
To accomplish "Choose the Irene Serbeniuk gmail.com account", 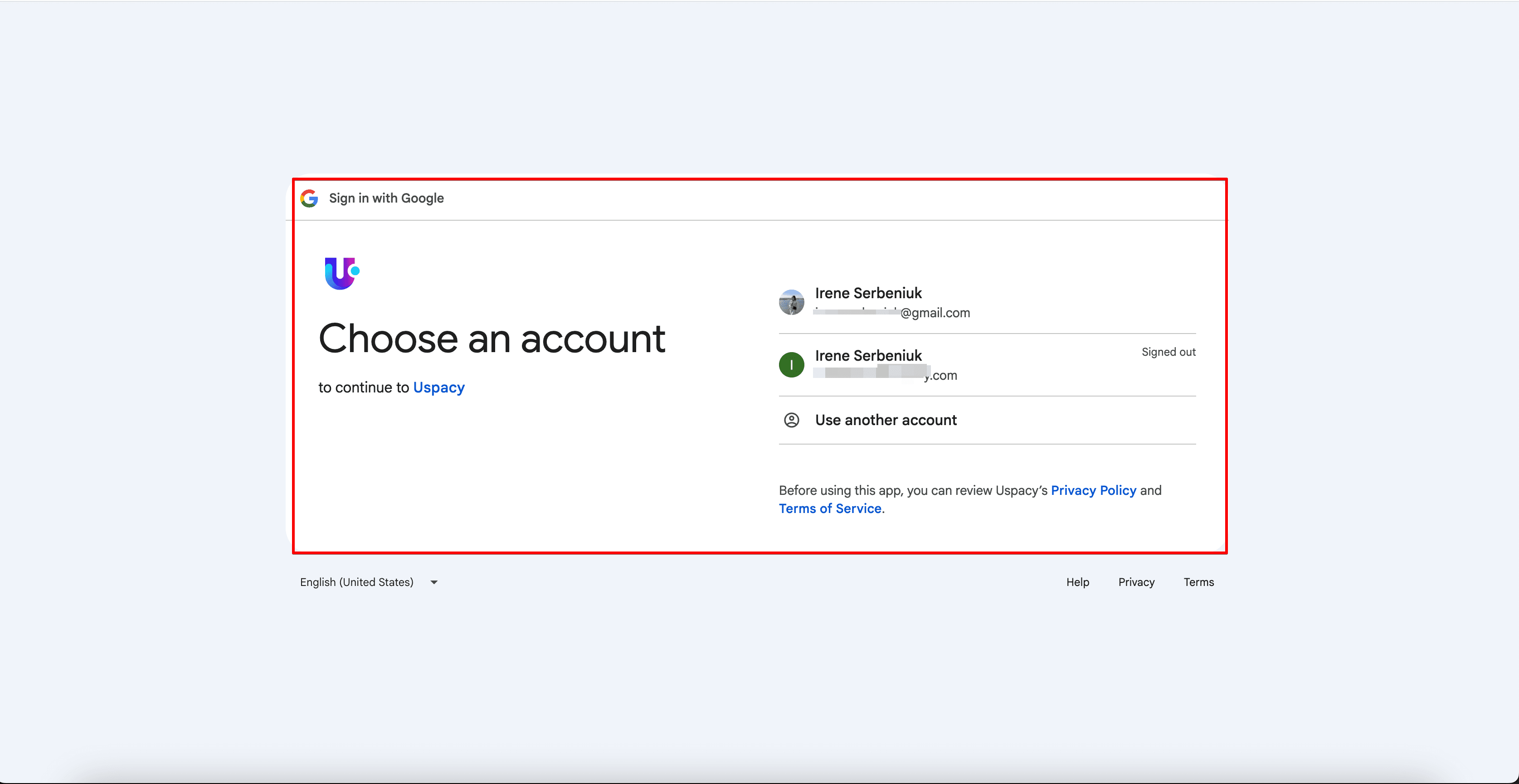I will 987,302.
